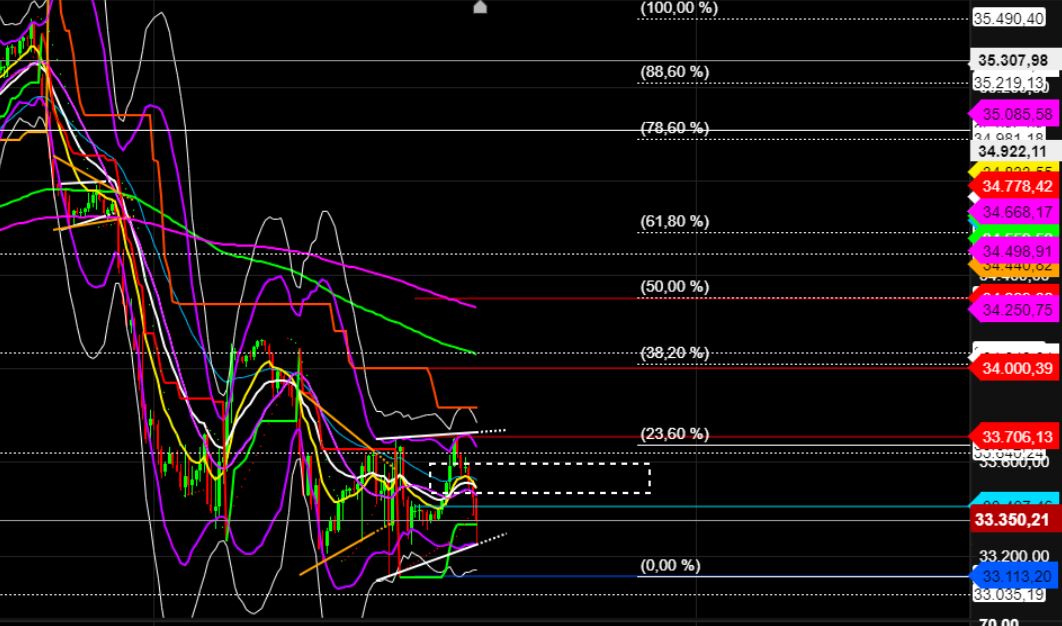This screenshot has width=1062, height=626.
Task: Click the (61,80 %) Fibonacci retracement label
Action: point(674,221)
